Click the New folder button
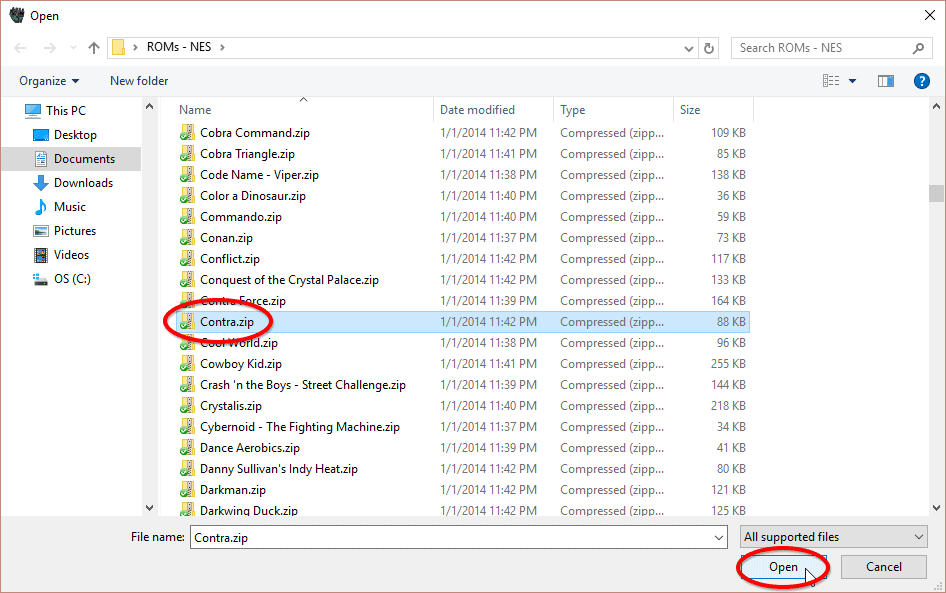The height and width of the screenshot is (593, 946). coord(139,81)
